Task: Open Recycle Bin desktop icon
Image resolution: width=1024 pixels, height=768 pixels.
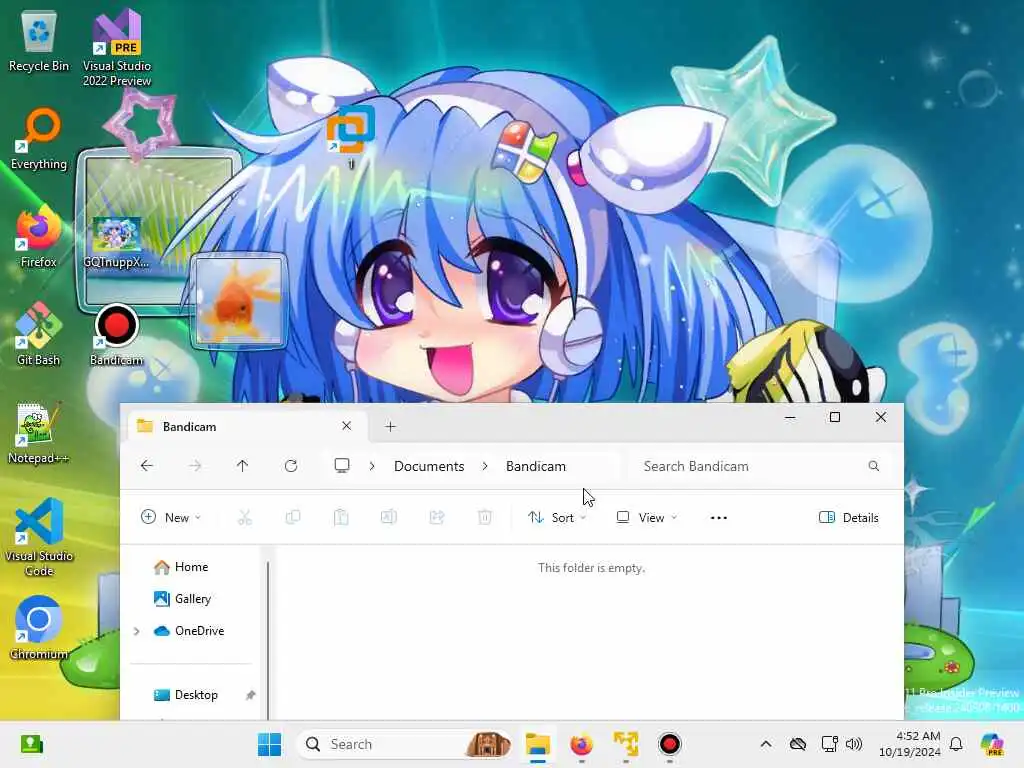Action: point(39,42)
